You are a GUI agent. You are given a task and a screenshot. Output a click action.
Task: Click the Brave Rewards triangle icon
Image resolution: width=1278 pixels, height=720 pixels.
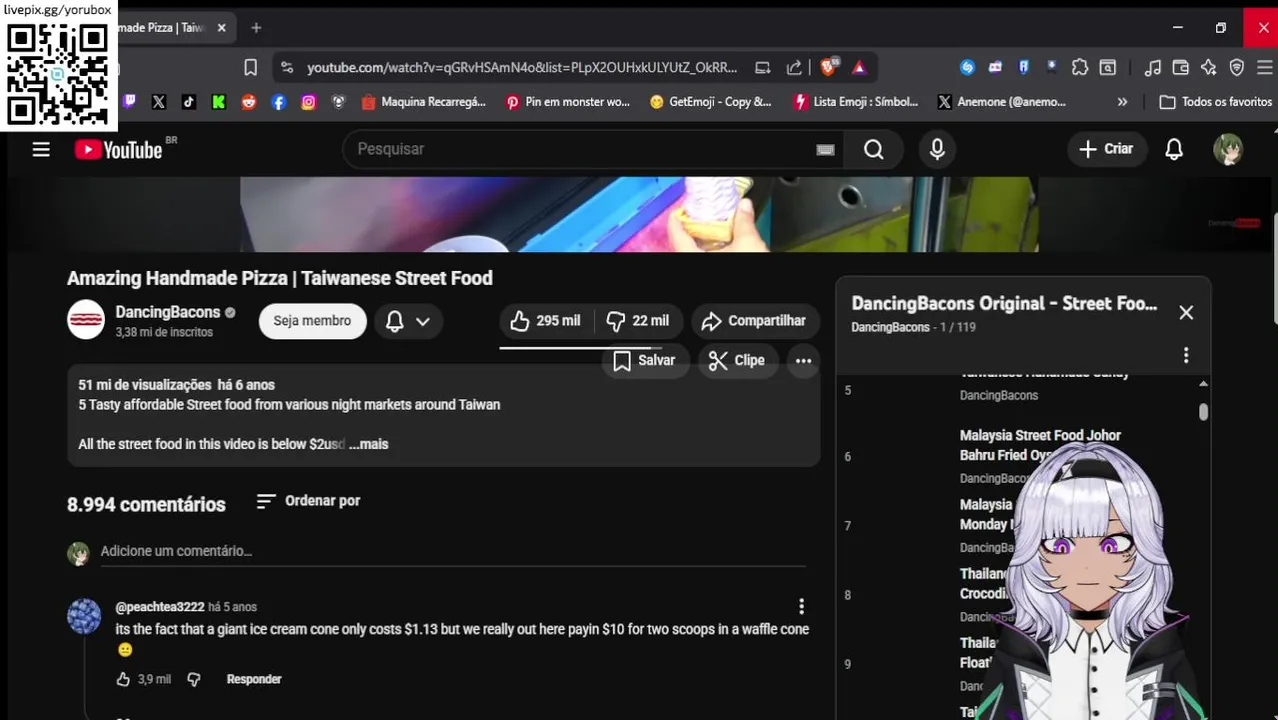[859, 67]
